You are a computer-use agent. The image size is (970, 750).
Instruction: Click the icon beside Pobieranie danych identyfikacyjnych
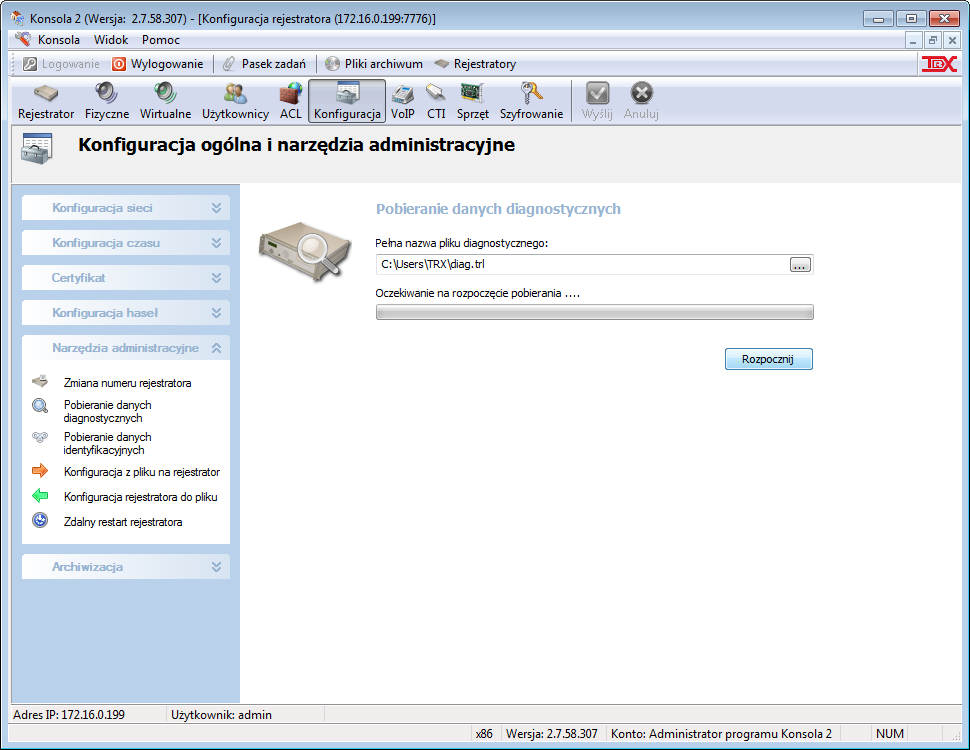click(40, 438)
